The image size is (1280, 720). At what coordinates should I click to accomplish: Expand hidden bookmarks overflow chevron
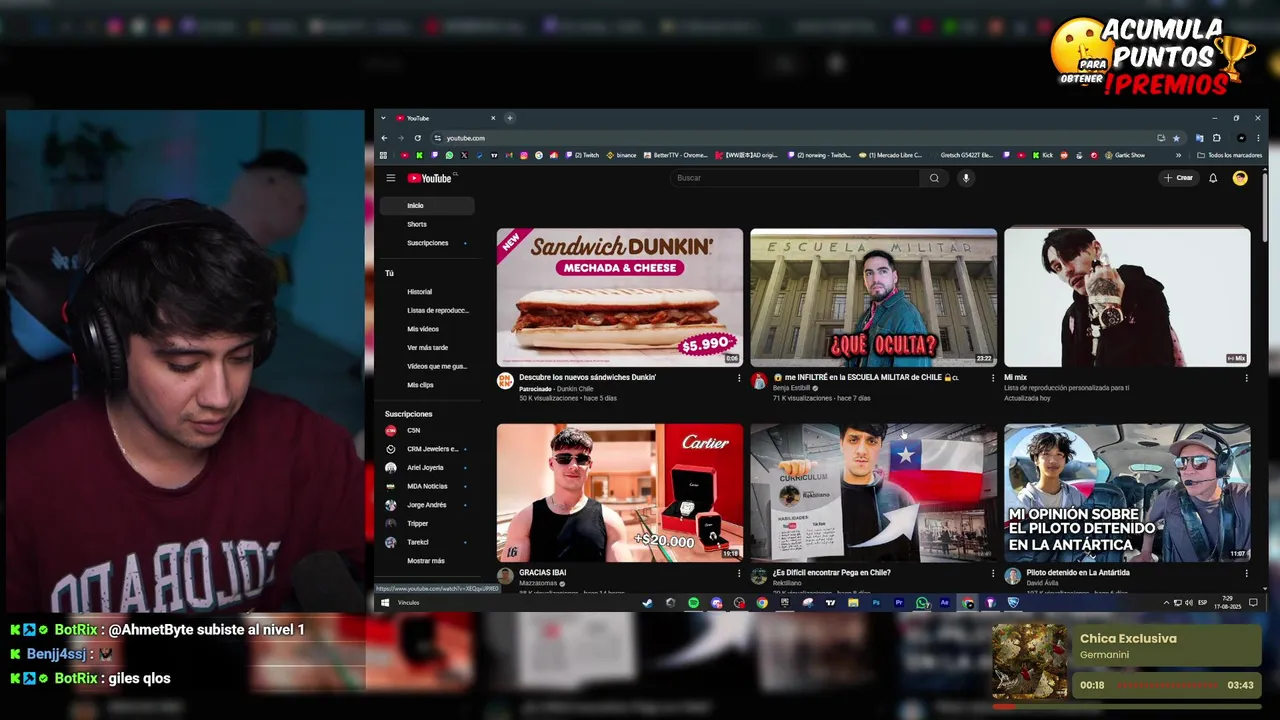pyautogui.click(x=1178, y=155)
